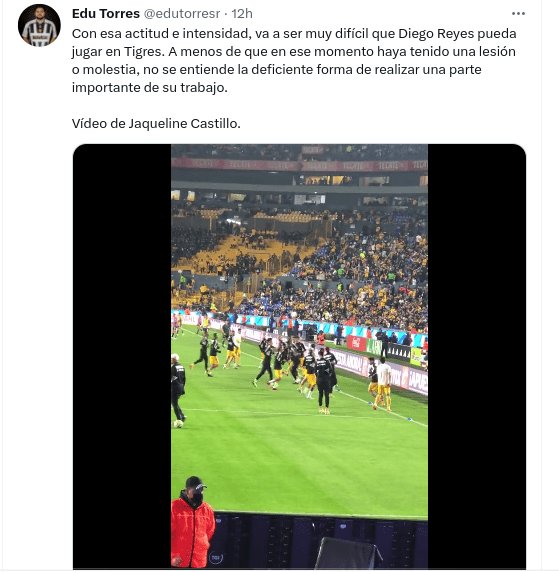Click the right black letterbox of video

[477, 356]
